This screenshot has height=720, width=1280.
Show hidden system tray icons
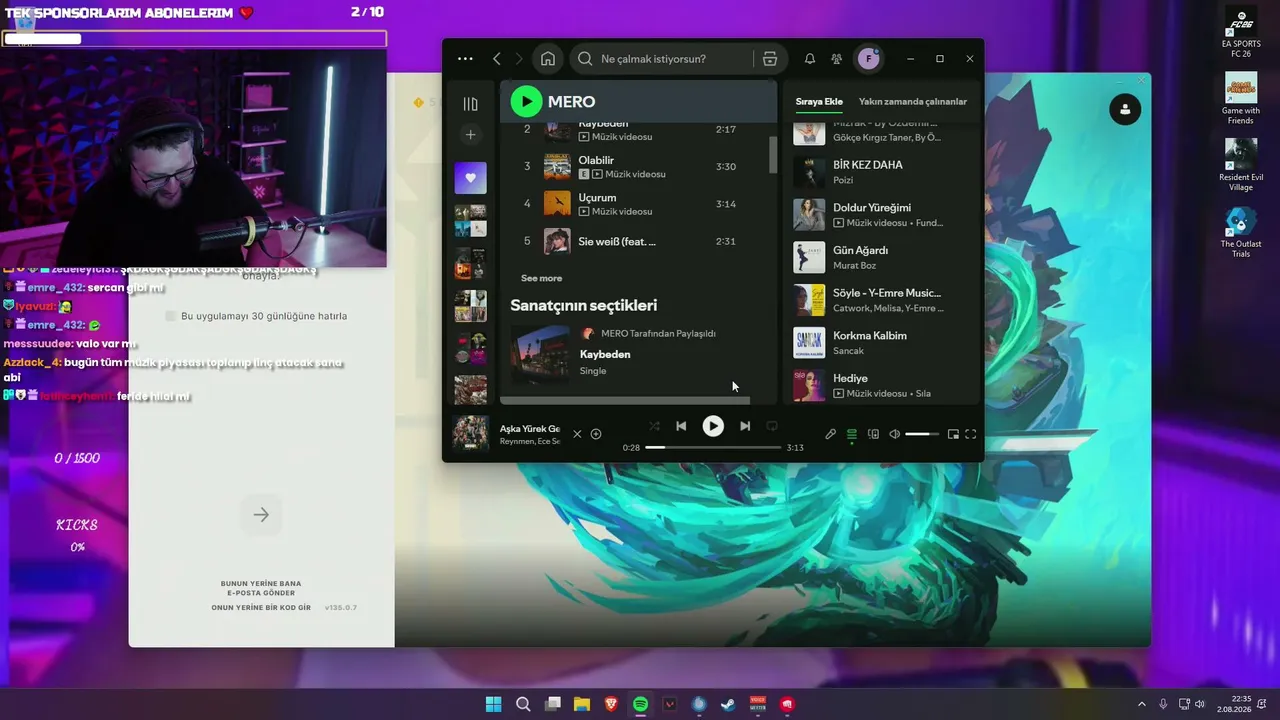(1142, 704)
